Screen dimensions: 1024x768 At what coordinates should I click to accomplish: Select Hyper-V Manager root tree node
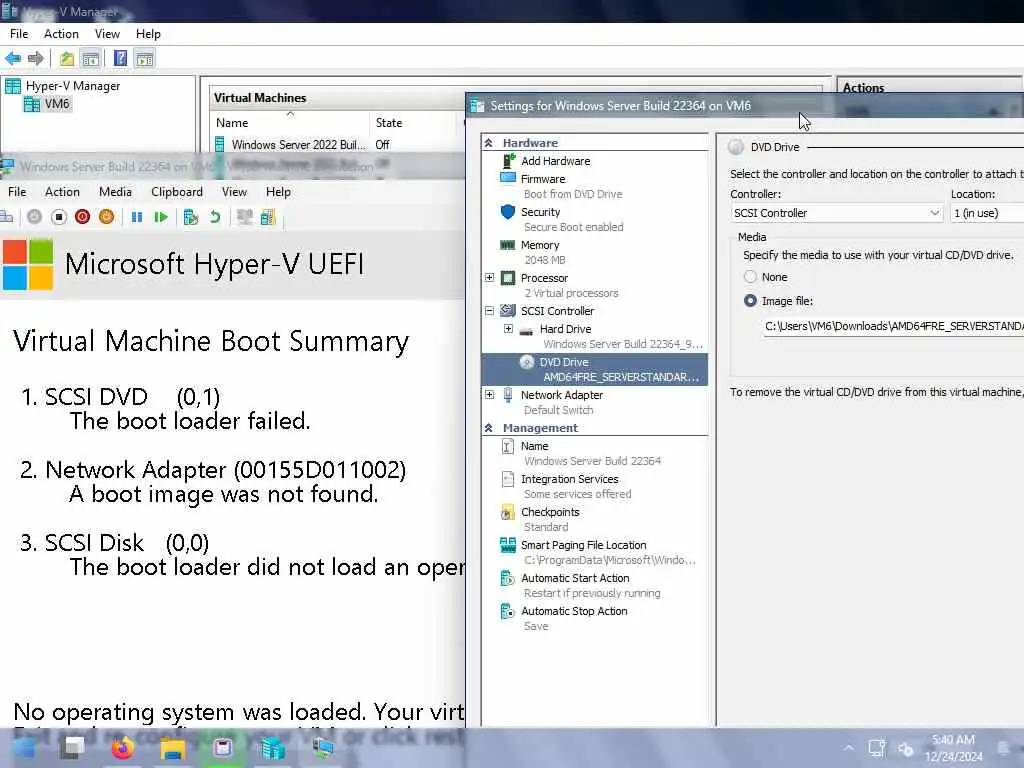pos(63,86)
